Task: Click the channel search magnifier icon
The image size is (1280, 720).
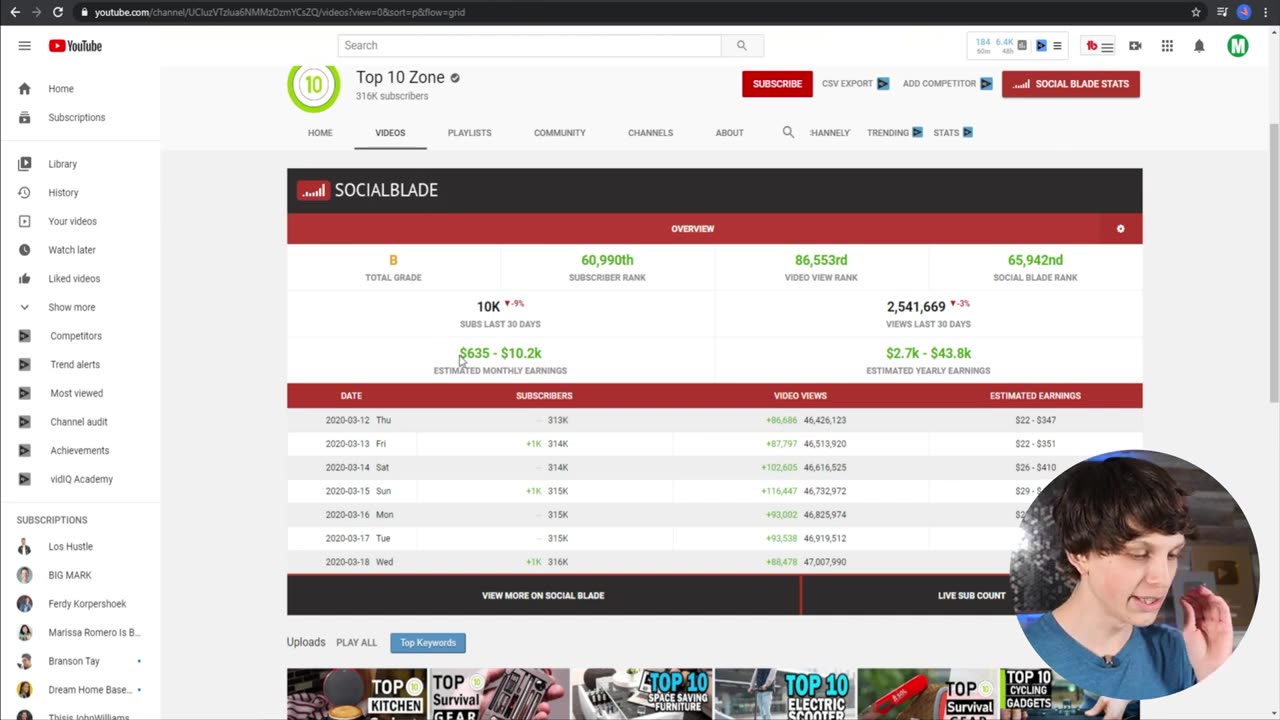Action: point(788,132)
